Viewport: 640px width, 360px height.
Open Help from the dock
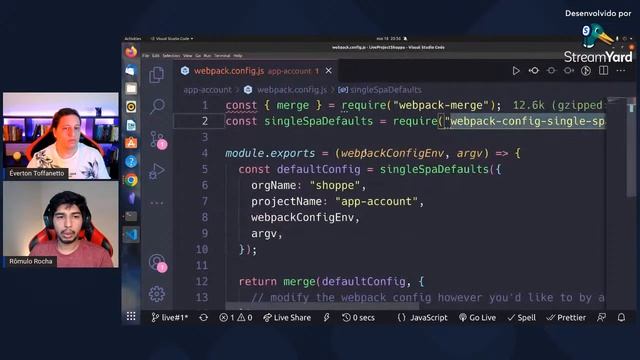pos(131,161)
